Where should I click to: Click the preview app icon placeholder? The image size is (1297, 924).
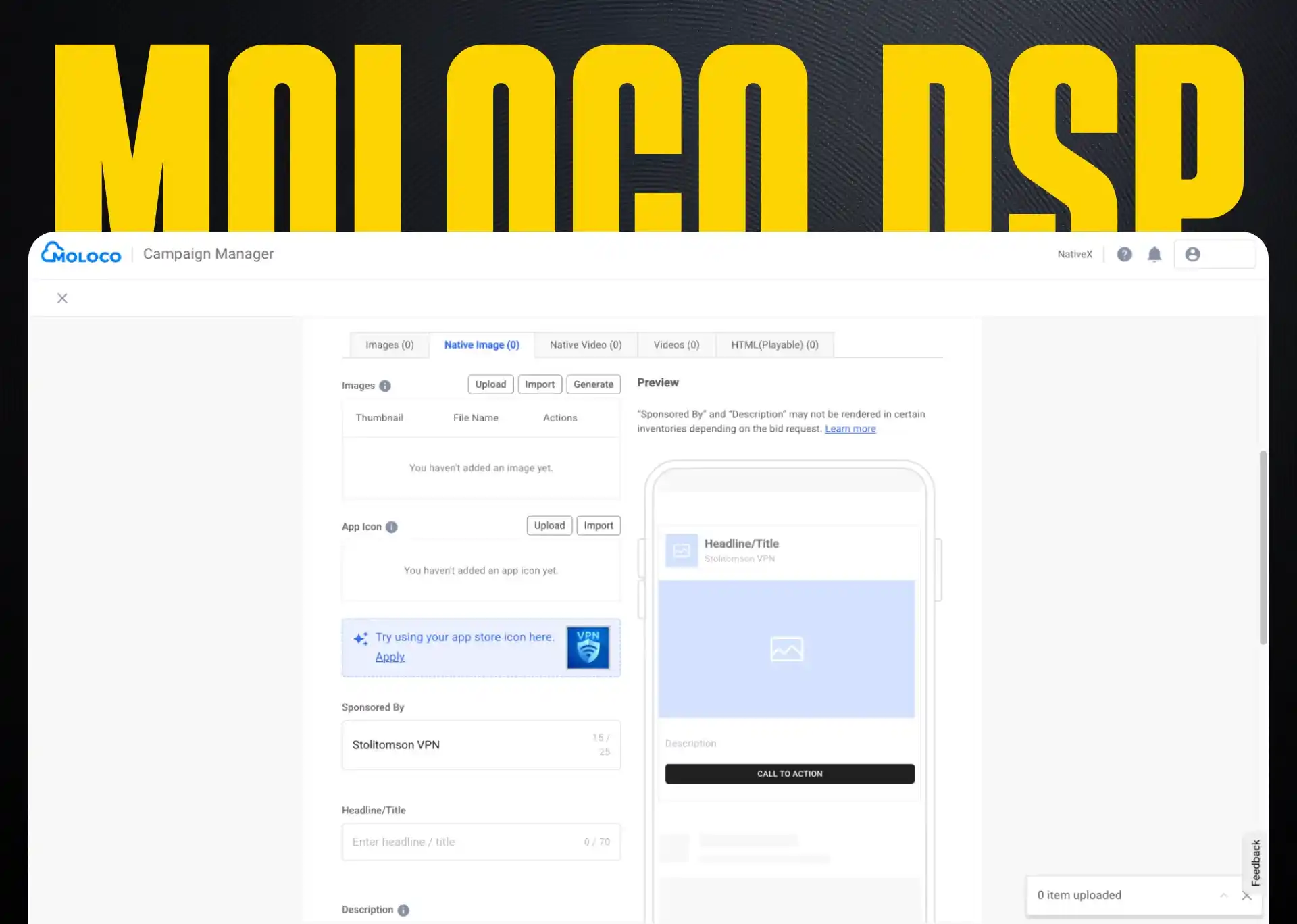click(x=682, y=550)
